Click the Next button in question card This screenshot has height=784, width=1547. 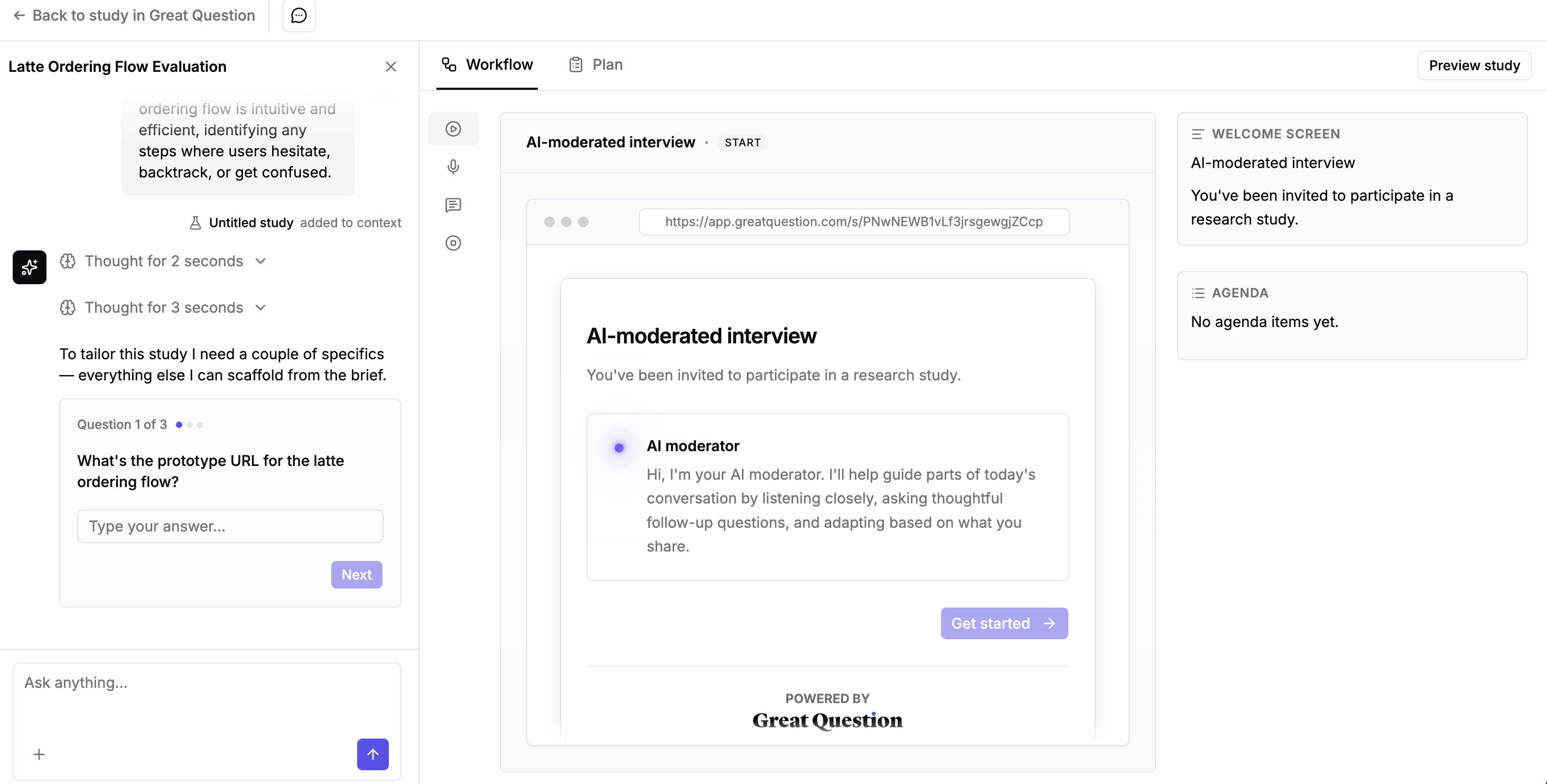point(357,574)
